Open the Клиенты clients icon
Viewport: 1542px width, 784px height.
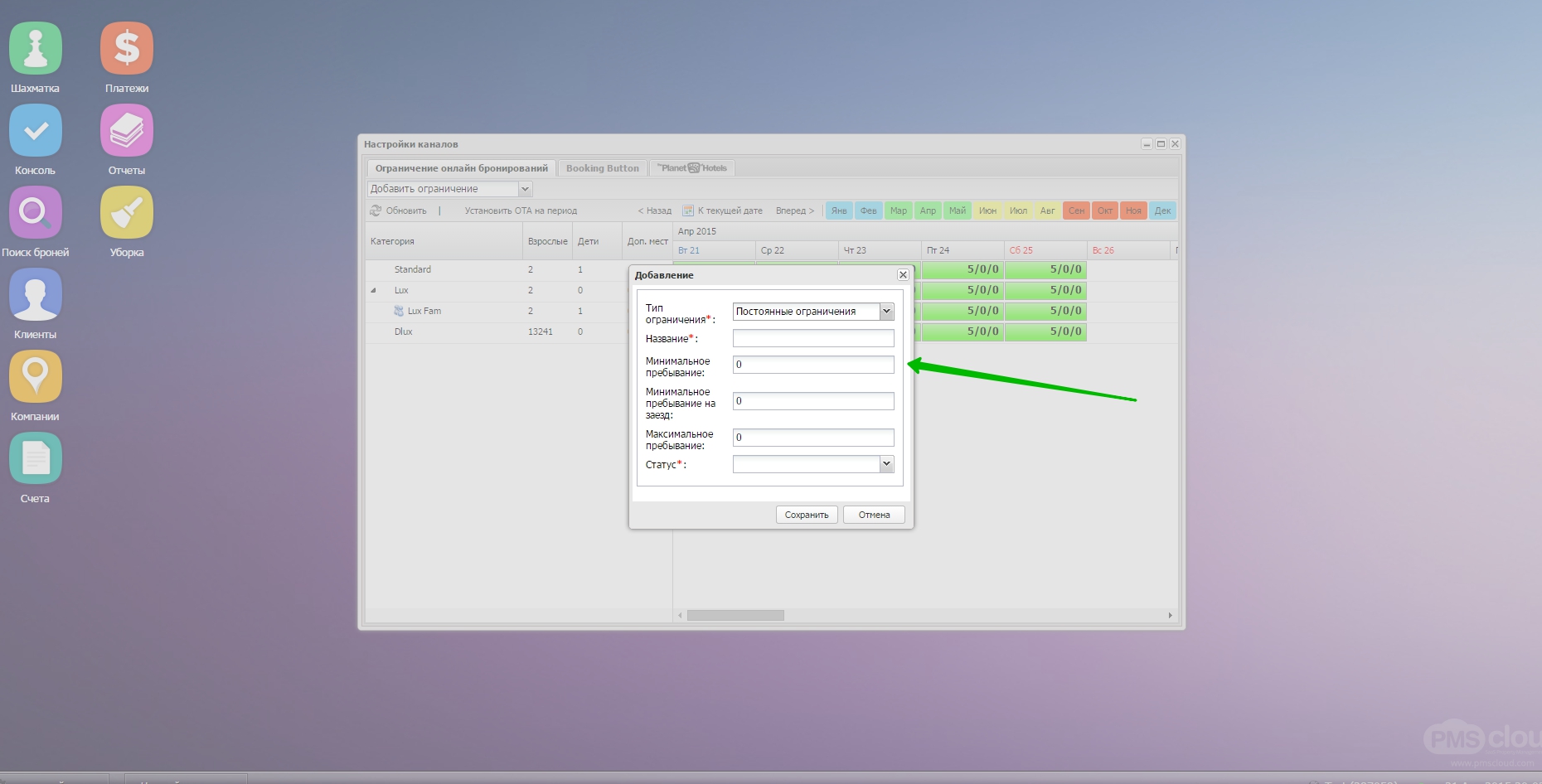[35, 295]
